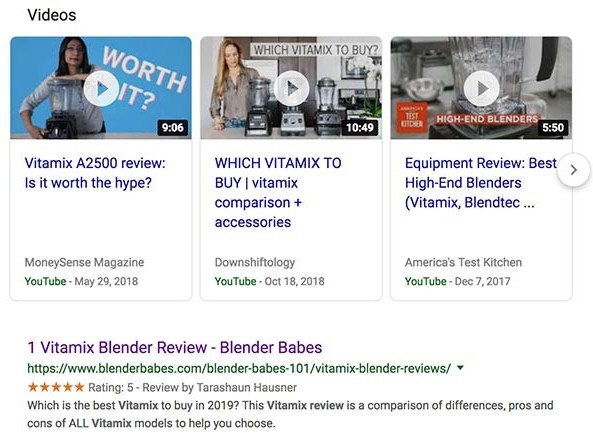Click the 9:06 duration badge
The image size is (593, 433).
click(172, 127)
